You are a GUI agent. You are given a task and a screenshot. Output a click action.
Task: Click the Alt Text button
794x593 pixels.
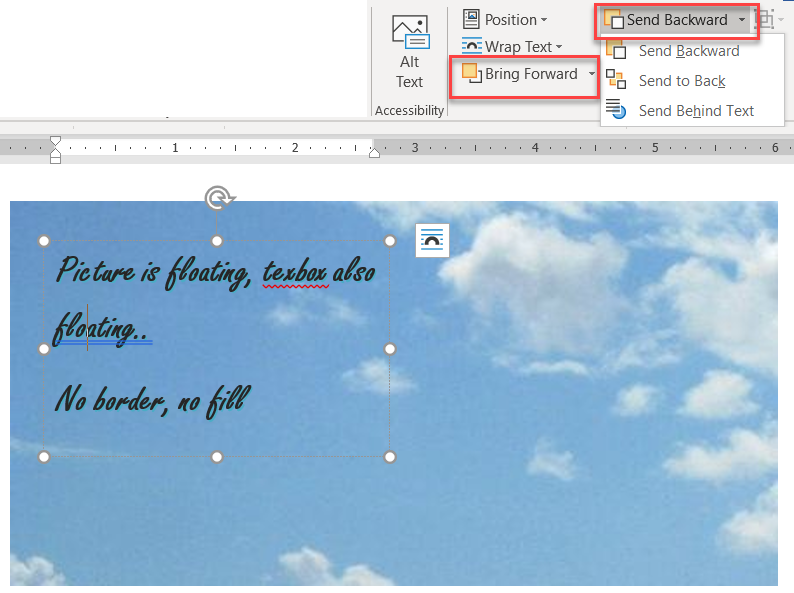click(410, 52)
